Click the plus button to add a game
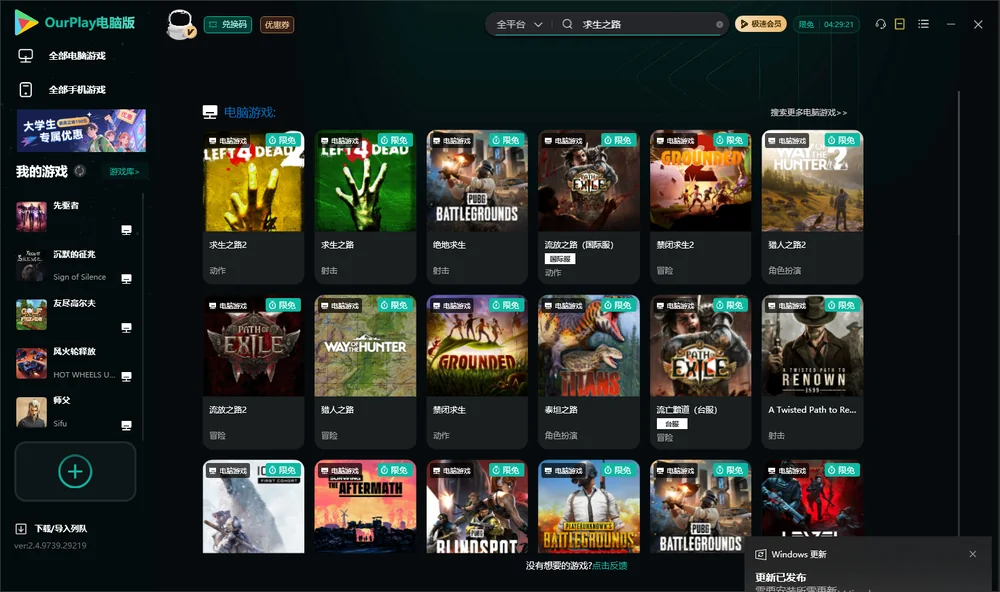1000x592 pixels. [x=75, y=471]
